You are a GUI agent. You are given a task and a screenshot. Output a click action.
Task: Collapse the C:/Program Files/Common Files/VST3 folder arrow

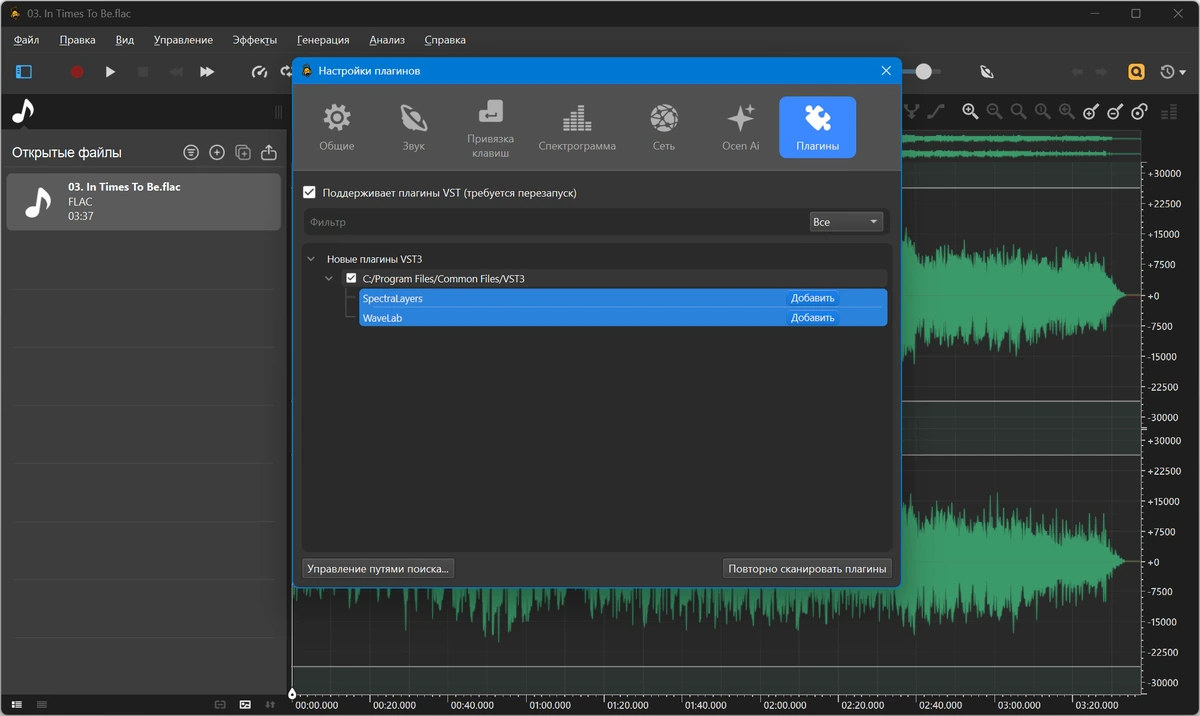pyautogui.click(x=329, y=279)
